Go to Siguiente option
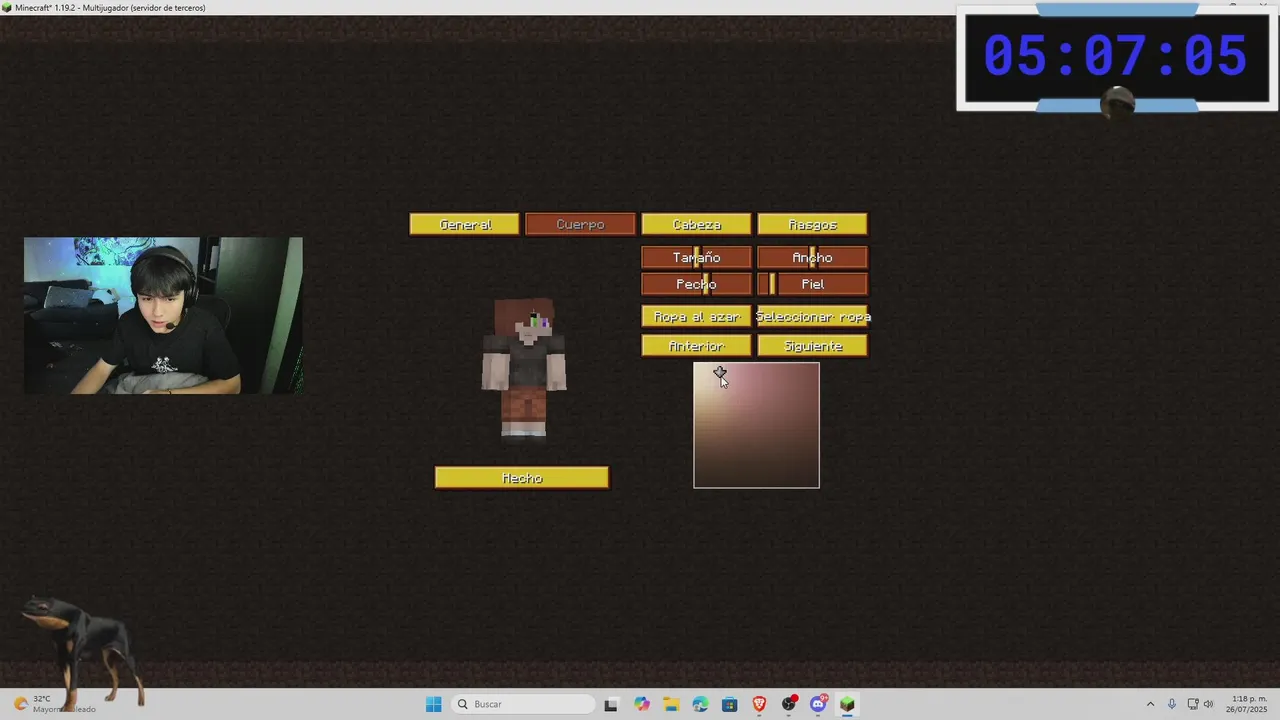1280x720 pixels. (812, 346)
